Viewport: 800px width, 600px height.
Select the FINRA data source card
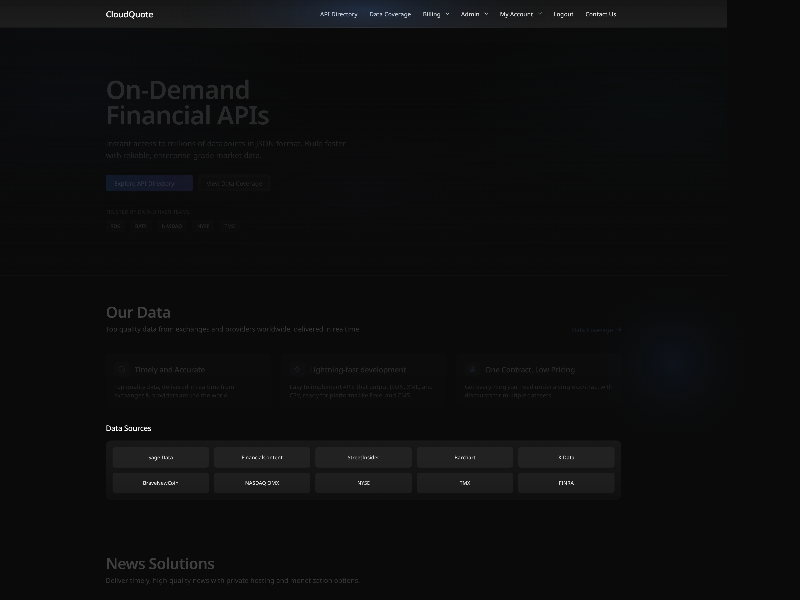tap(566, 482)
